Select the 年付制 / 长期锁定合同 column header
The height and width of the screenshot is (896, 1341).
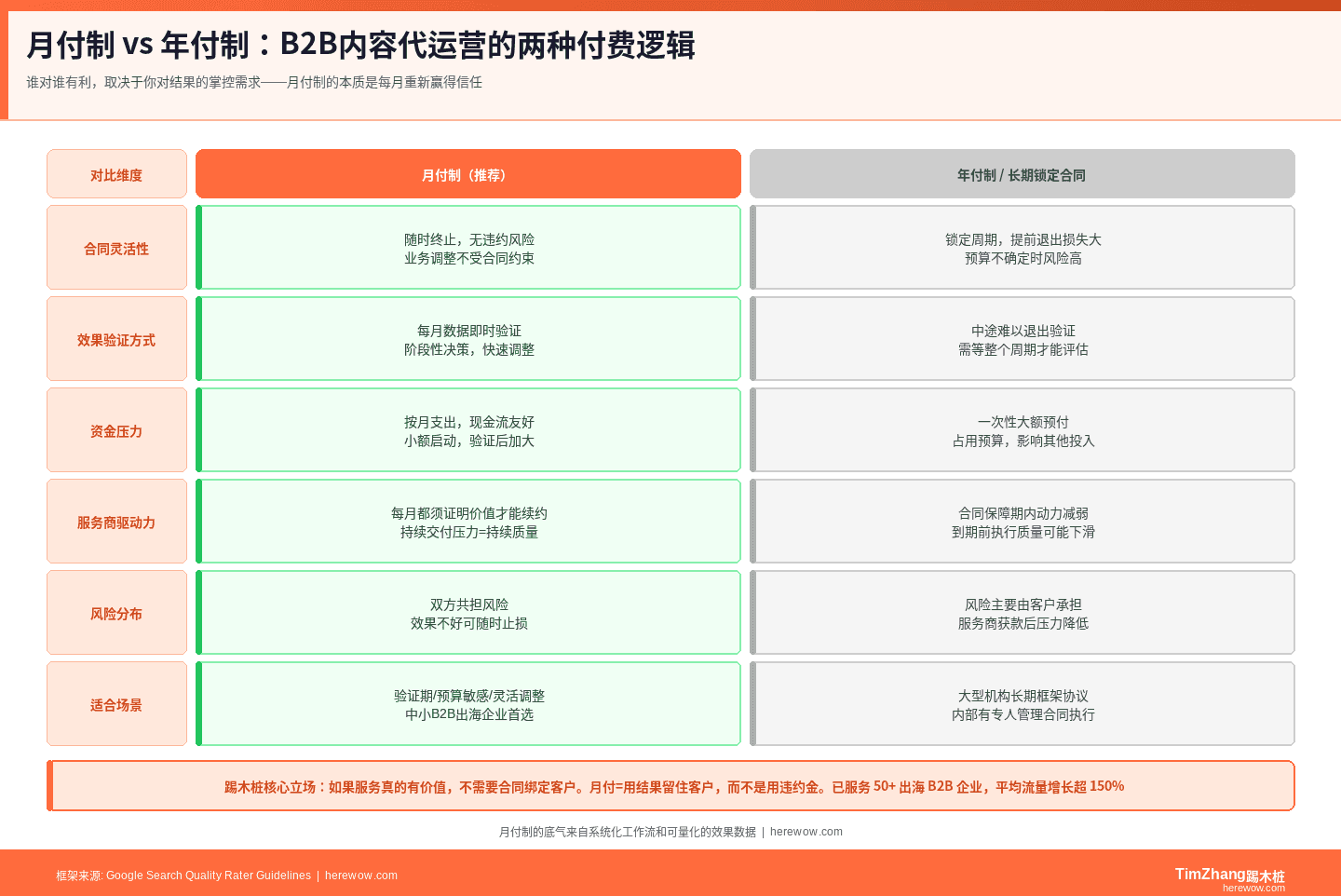click(x=1022, y=173)
